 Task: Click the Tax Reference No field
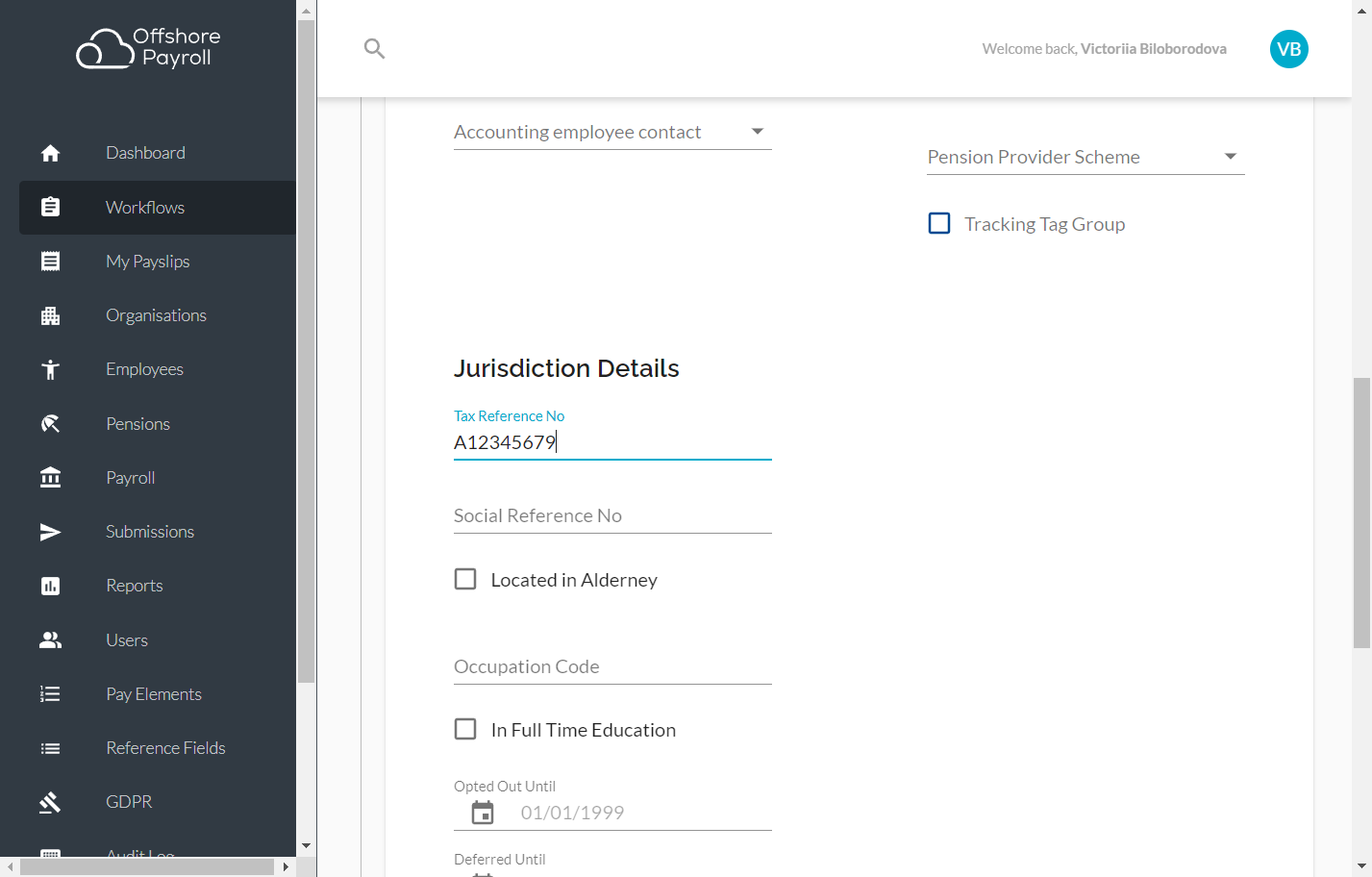[x=612, y=442]
